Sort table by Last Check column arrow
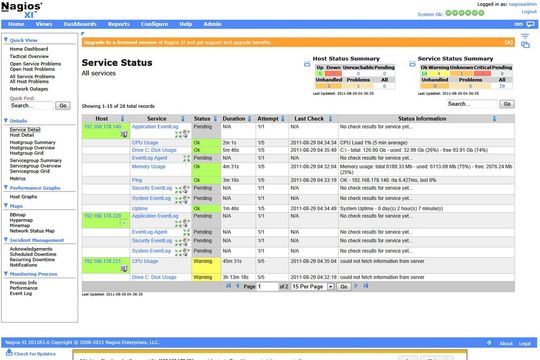Screen dimensions: 540x360 point(330,119)
